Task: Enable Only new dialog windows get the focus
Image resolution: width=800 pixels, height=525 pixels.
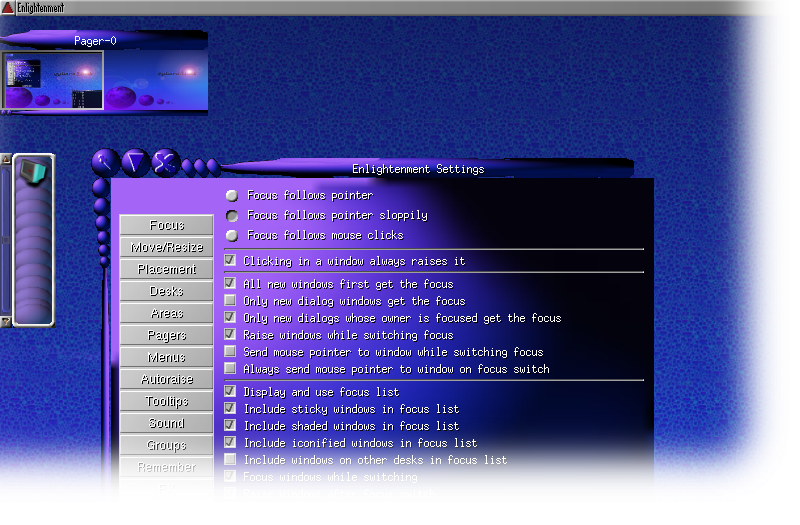Action: click(230, 300)
